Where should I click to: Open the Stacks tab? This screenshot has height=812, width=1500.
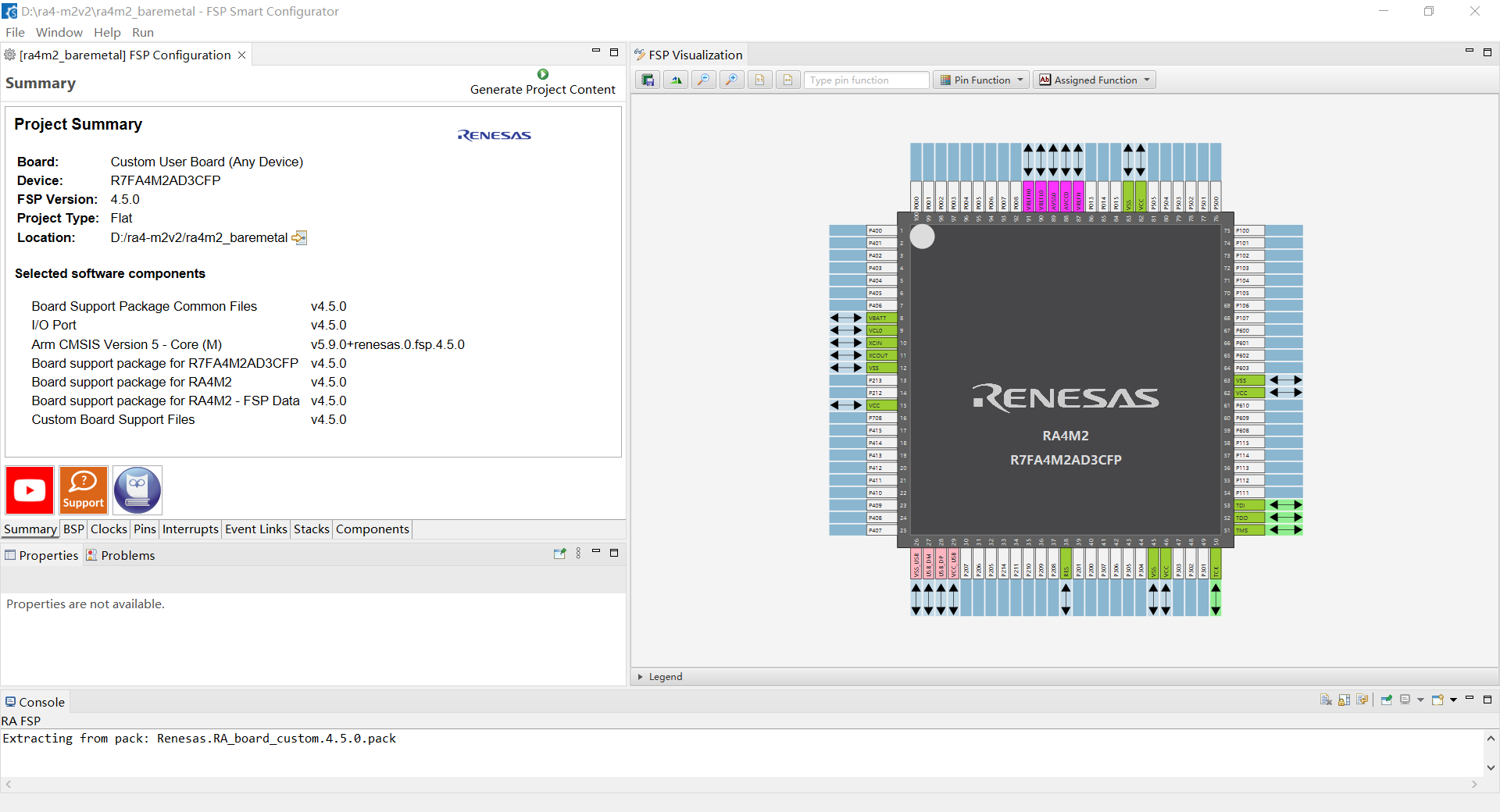[x=311, y=529]
